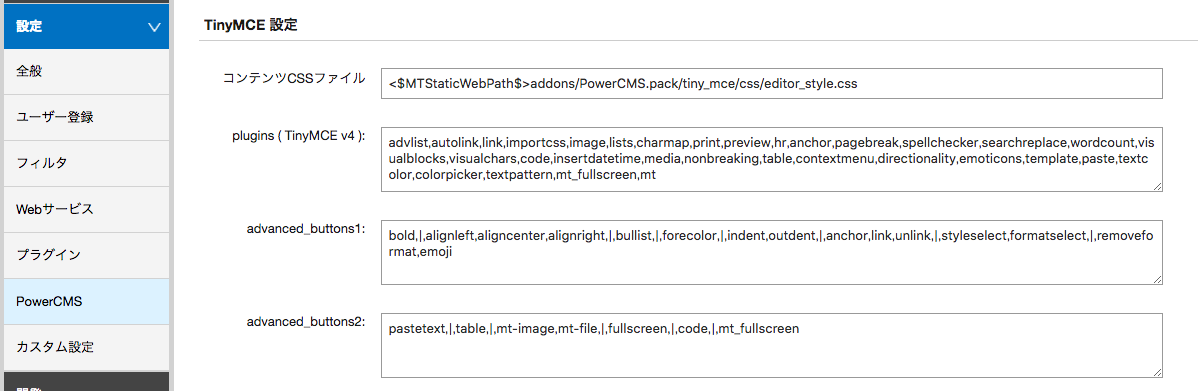Viewport: 1198px width, 391px height.
Task: Collapse the 設定 section chevron
Action: [x=154, y=27]
